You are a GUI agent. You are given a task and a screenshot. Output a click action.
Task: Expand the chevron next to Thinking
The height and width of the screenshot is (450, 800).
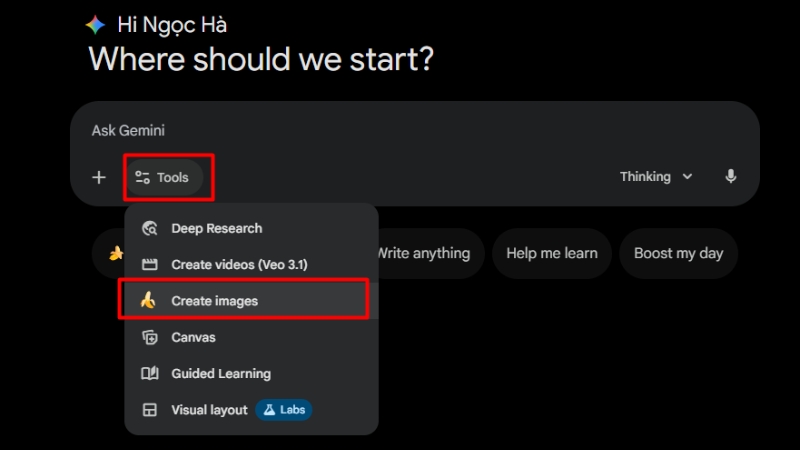click(x=687, y=177)
